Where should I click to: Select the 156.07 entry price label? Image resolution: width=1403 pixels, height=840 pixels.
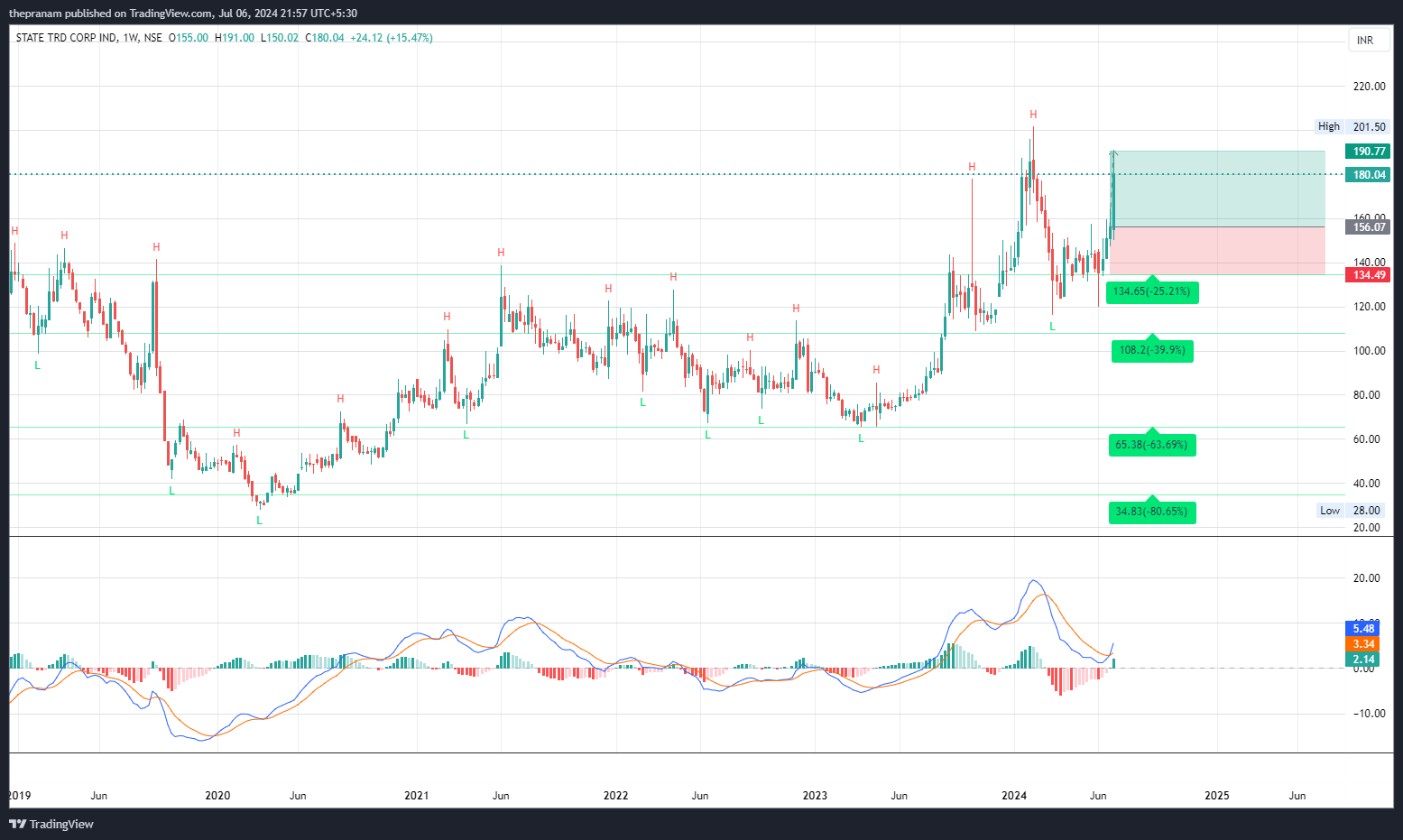coord(1368,227)
